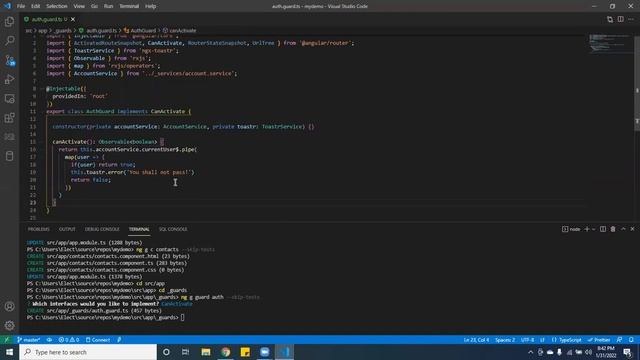Viewport: 640px width, 360px height.
Task: Close the auth.guard.ts editor tab
Action: pos(73,19)
